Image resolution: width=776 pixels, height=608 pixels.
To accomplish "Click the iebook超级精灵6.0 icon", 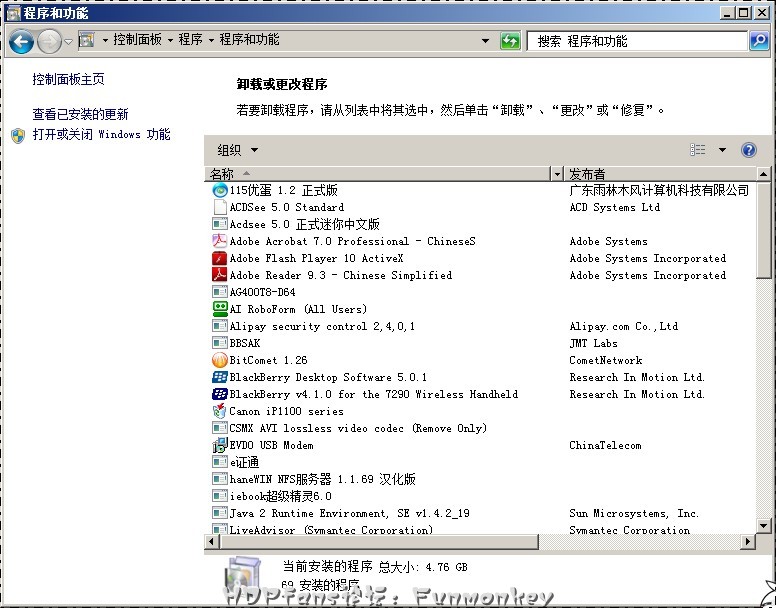I will pyautogui.click(x=220, y=496).
